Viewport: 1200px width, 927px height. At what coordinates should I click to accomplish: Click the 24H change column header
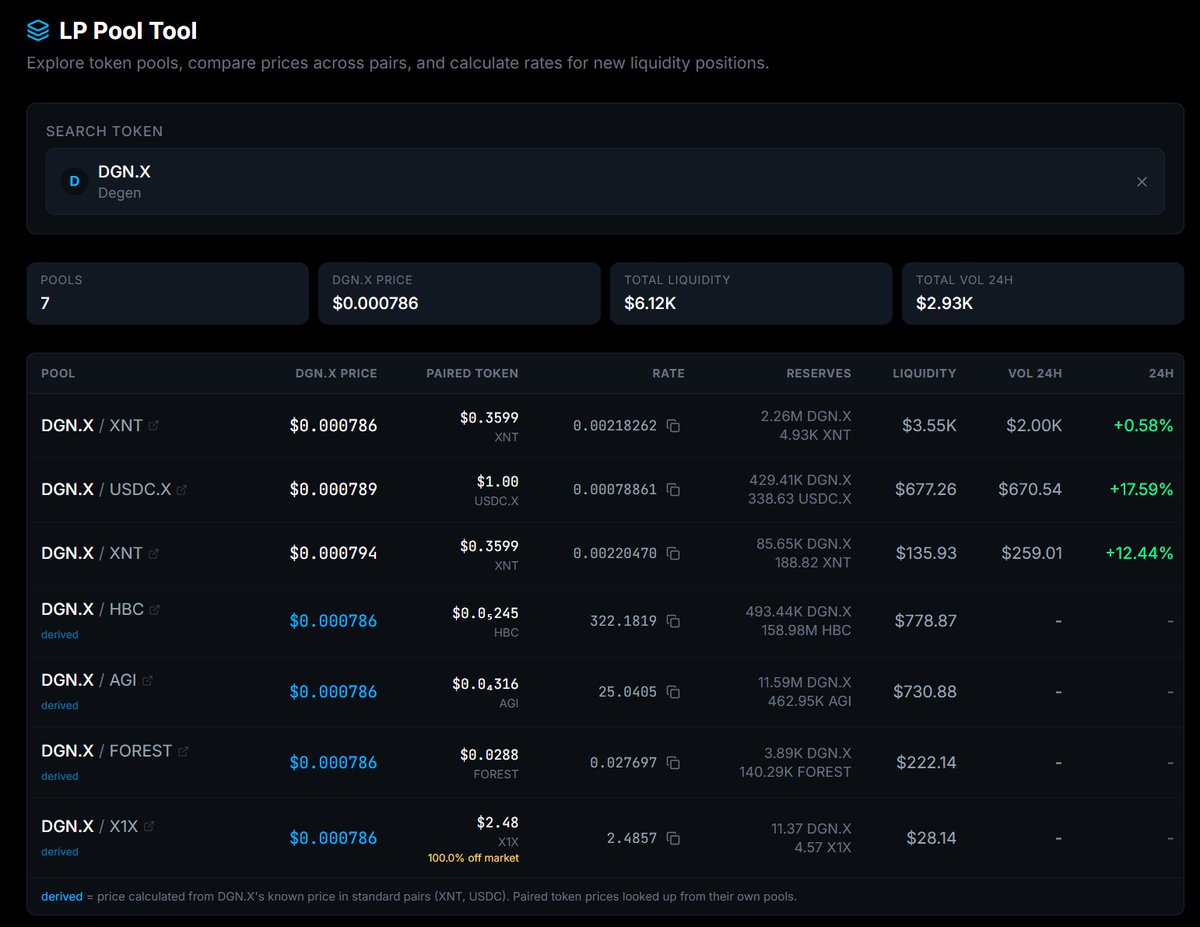coord(1161,373)
